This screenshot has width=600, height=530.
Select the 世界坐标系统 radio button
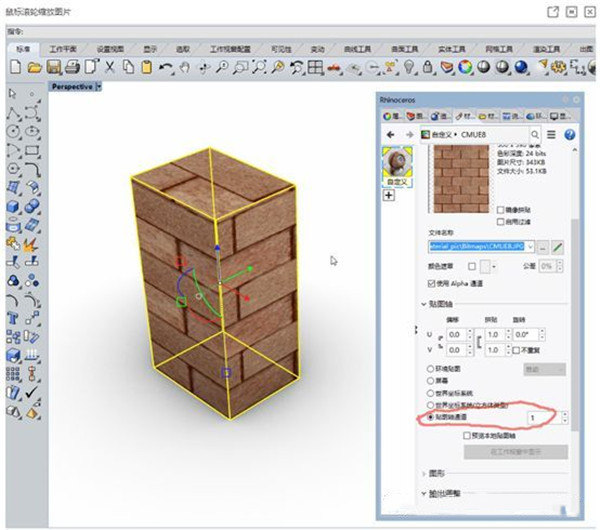pos(430,393)
